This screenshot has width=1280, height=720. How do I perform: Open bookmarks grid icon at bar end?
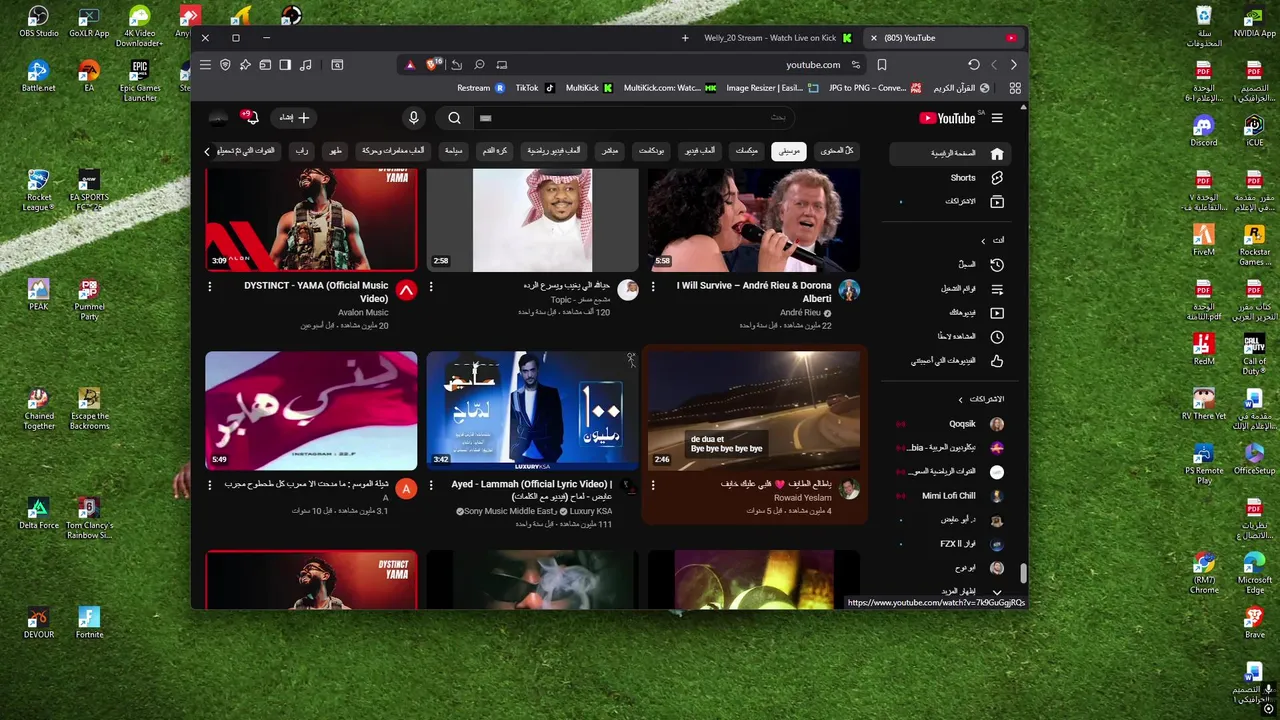tap(1015, 88)
